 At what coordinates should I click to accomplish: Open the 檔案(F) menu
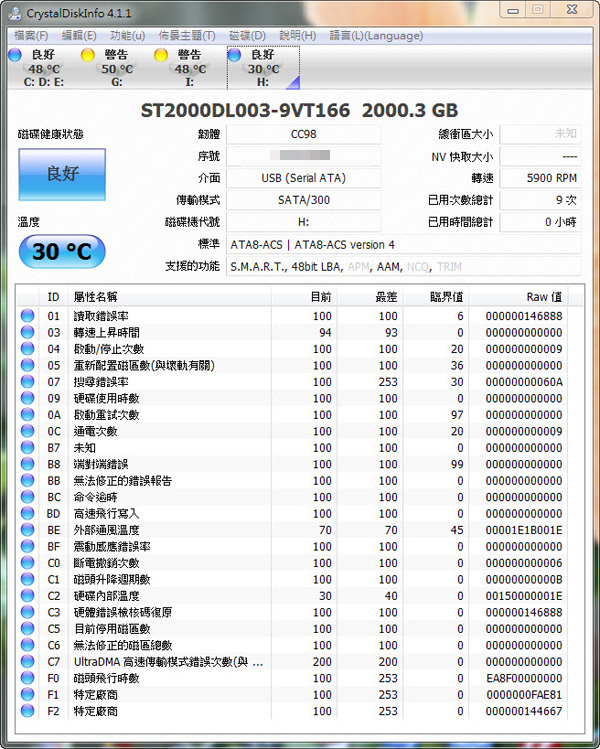pos(31,35)
